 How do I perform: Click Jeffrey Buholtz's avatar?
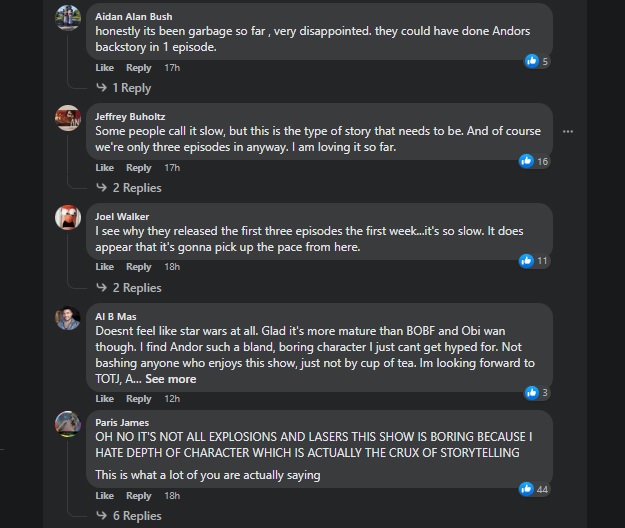click(x=68, y=117)
